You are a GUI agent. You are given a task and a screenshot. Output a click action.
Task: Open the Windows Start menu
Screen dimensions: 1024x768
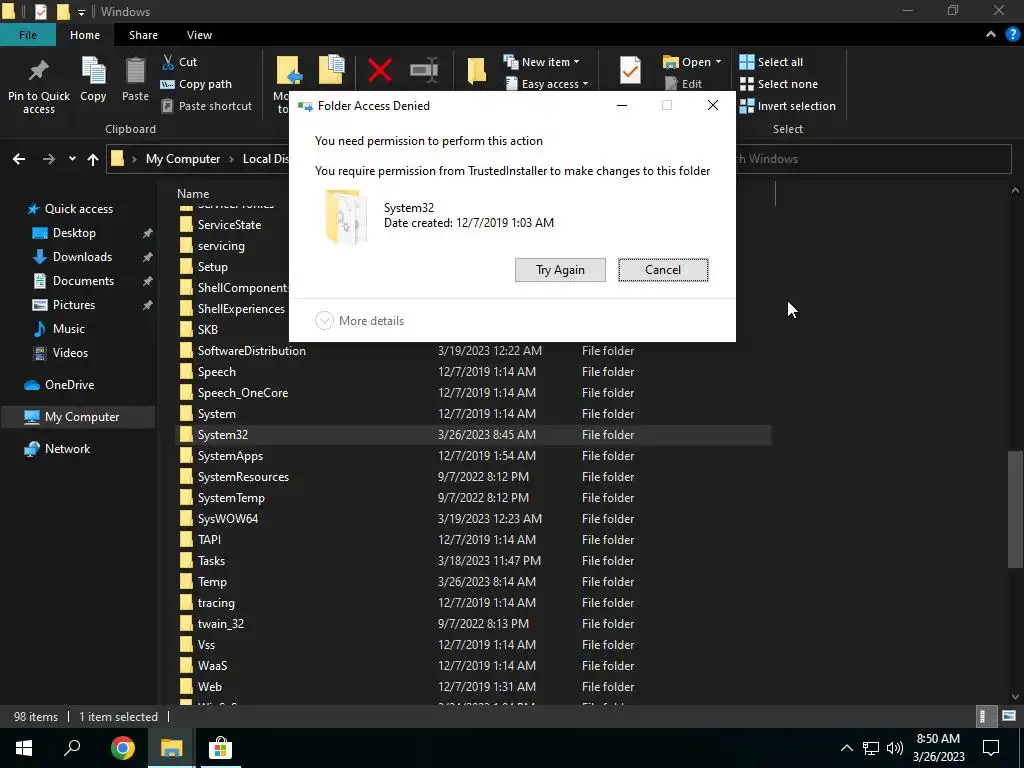[x=24, y=748]
